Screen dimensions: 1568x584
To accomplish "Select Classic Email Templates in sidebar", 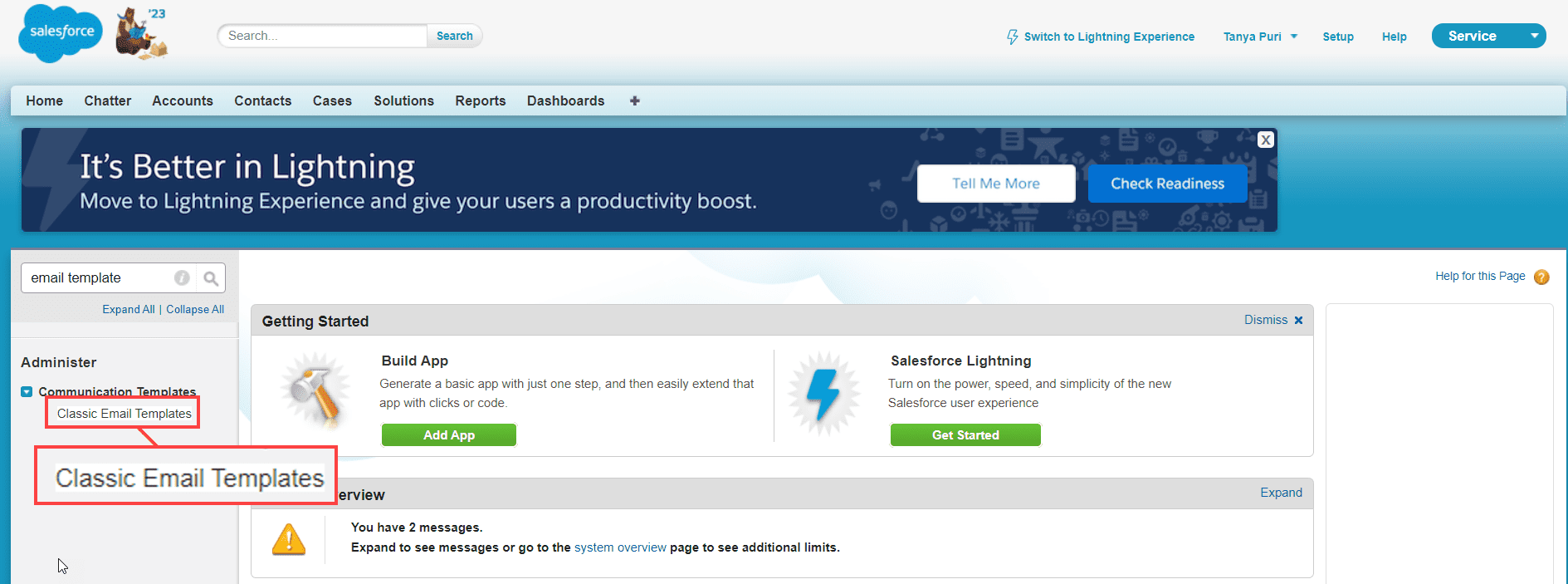I will (125, 414).
